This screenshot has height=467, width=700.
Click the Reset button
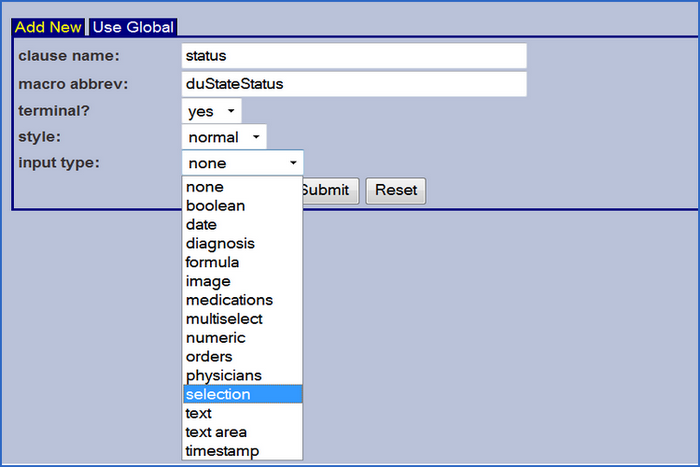[x=396, y=191]
